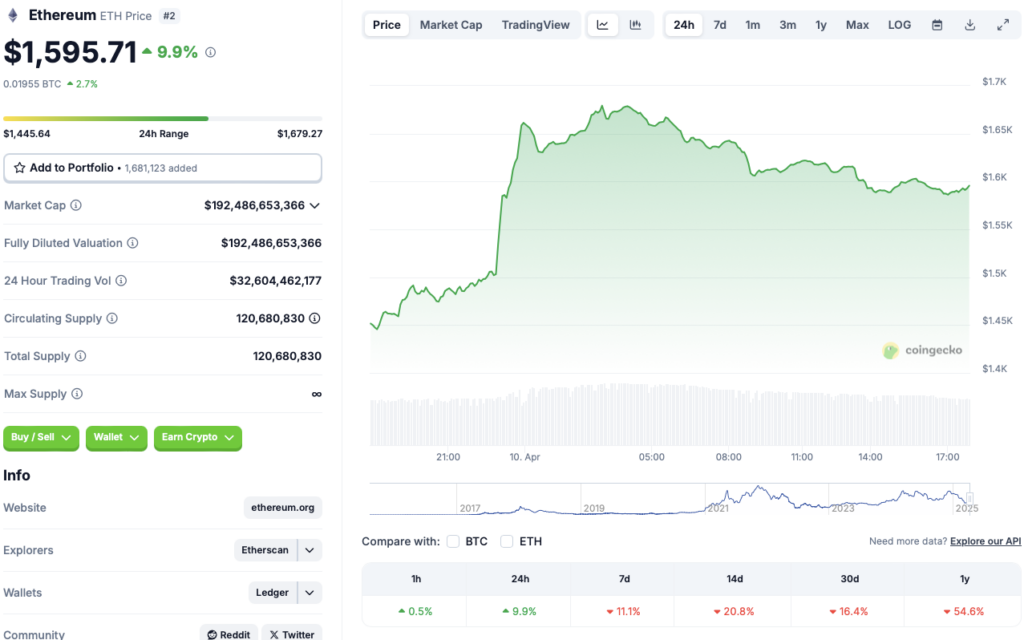The image size is (1024, 640).
Task: Open ethereum.org website link
Action: [x=283, y=507]
